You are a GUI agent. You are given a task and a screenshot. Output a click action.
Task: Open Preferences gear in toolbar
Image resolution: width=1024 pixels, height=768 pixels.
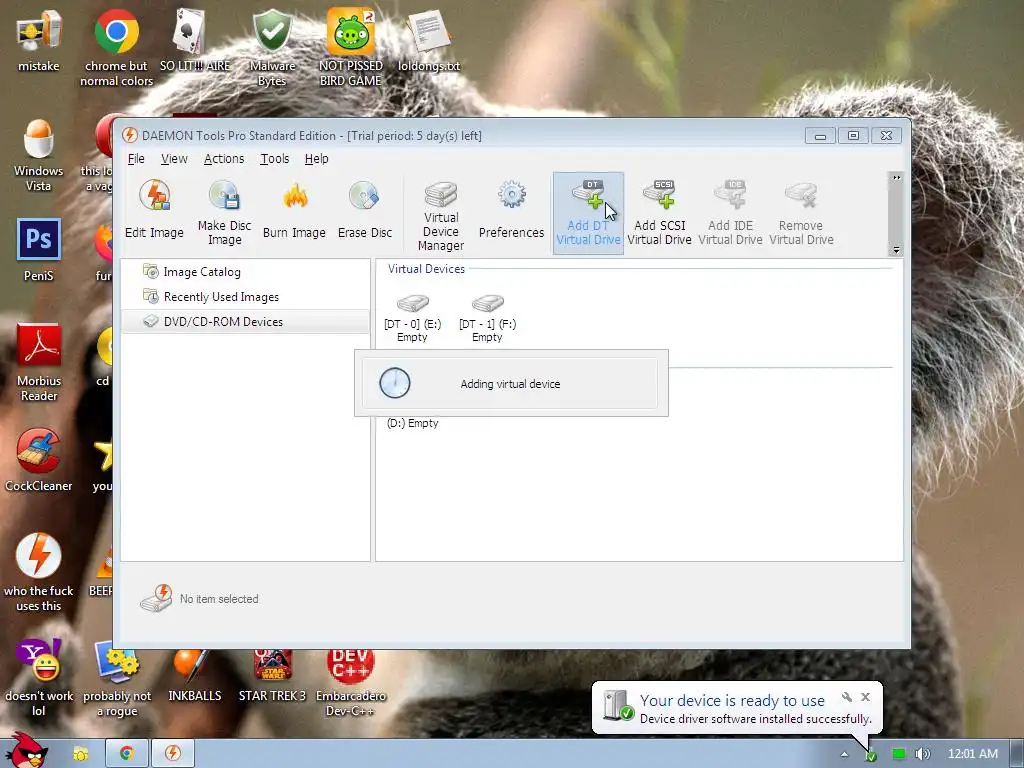click(x=511, y=210)
